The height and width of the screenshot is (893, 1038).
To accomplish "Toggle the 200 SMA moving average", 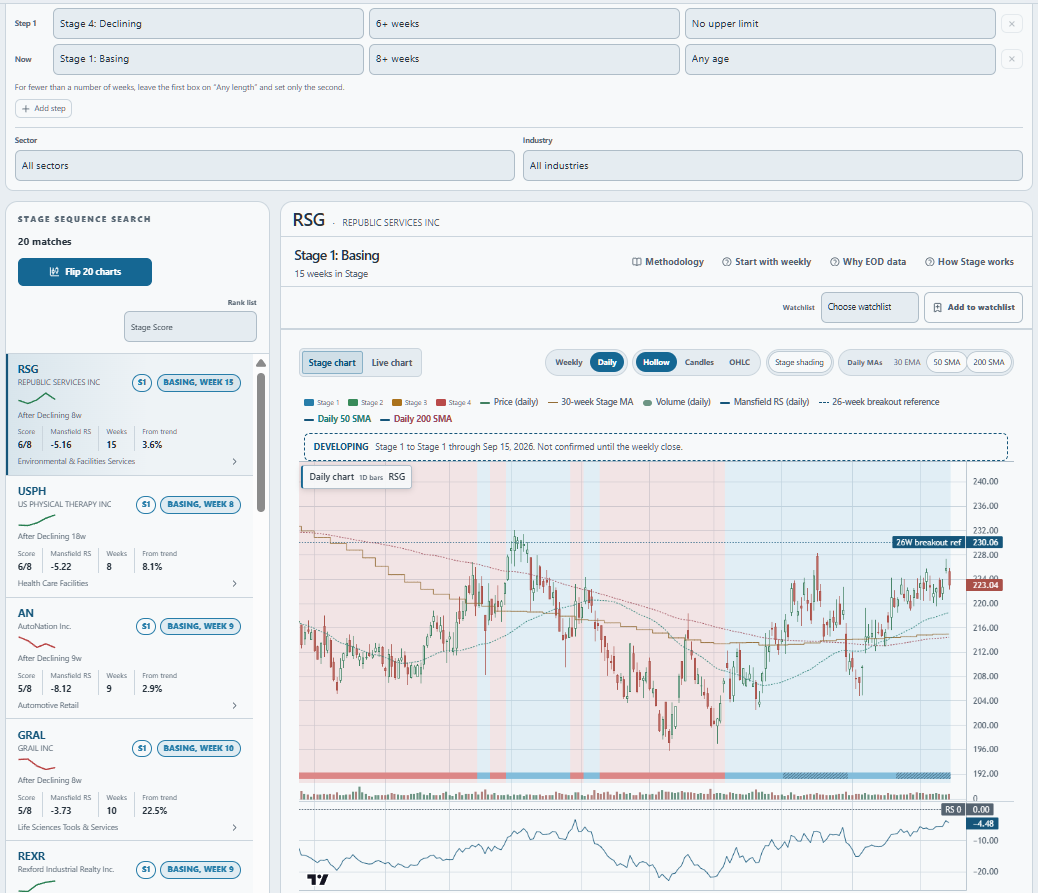I will [x=988, y=362].
